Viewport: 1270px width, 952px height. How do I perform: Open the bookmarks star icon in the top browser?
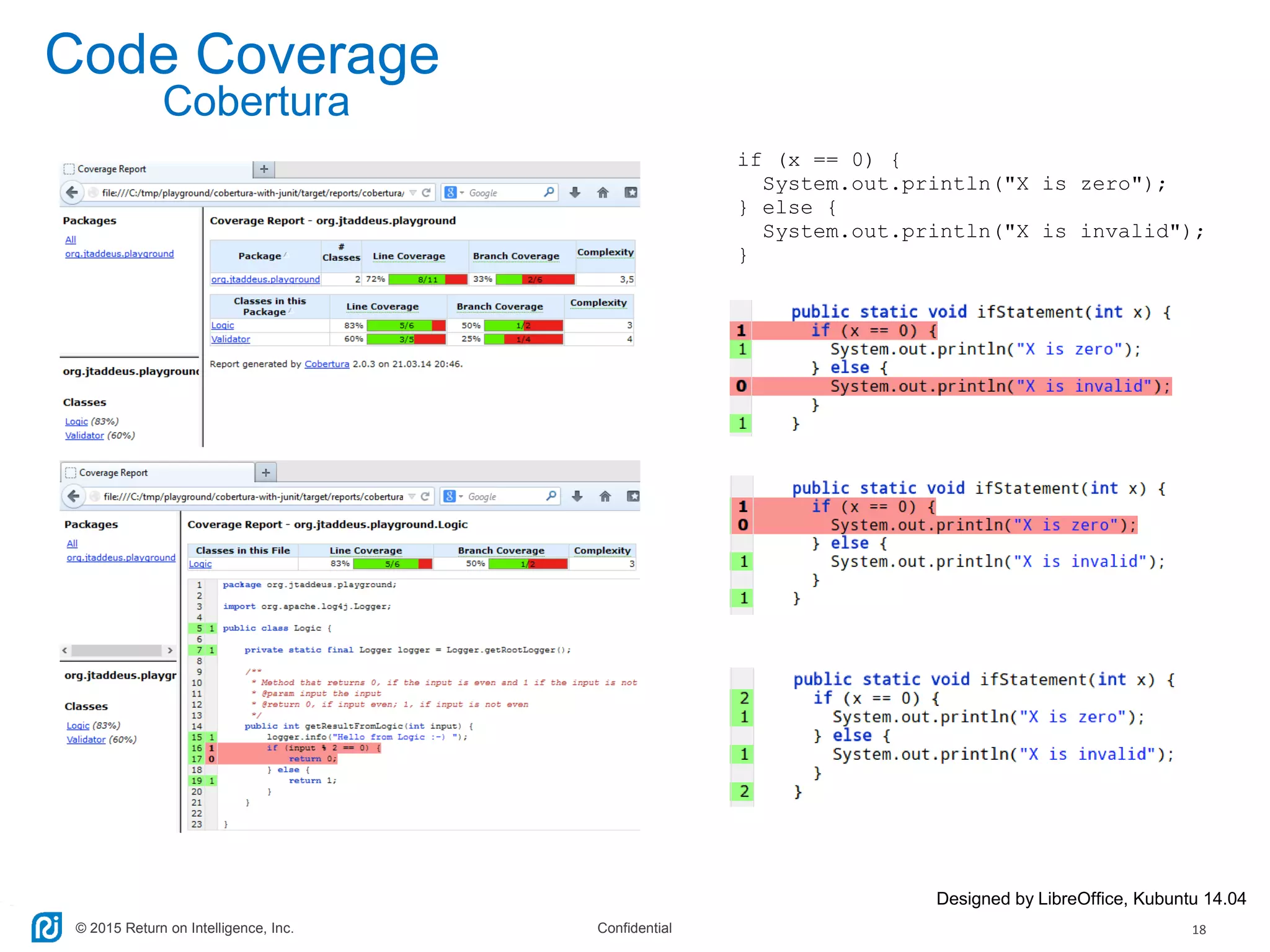coord(631,193)
